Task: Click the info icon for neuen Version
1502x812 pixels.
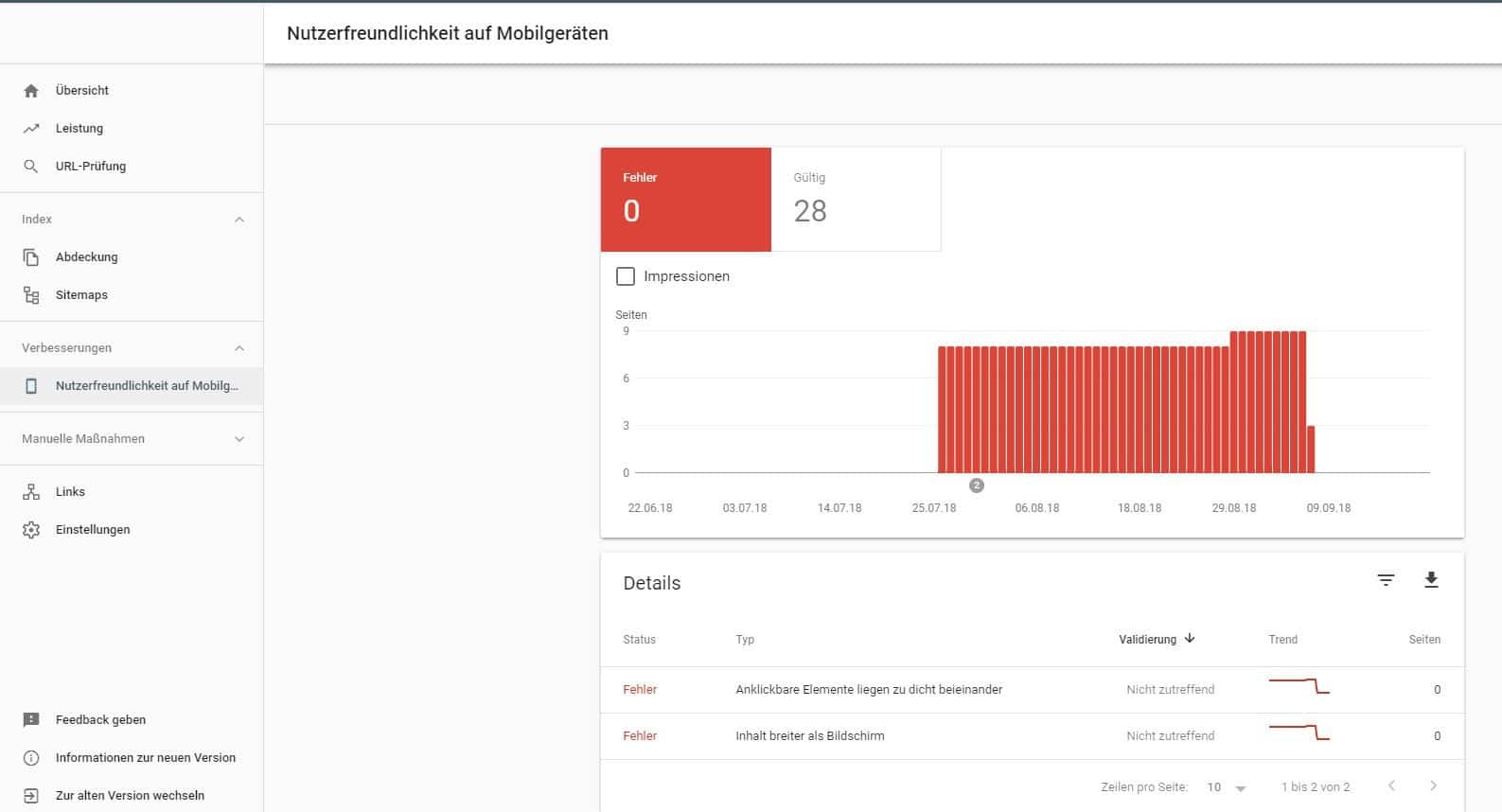Action: tap(31, 758)
